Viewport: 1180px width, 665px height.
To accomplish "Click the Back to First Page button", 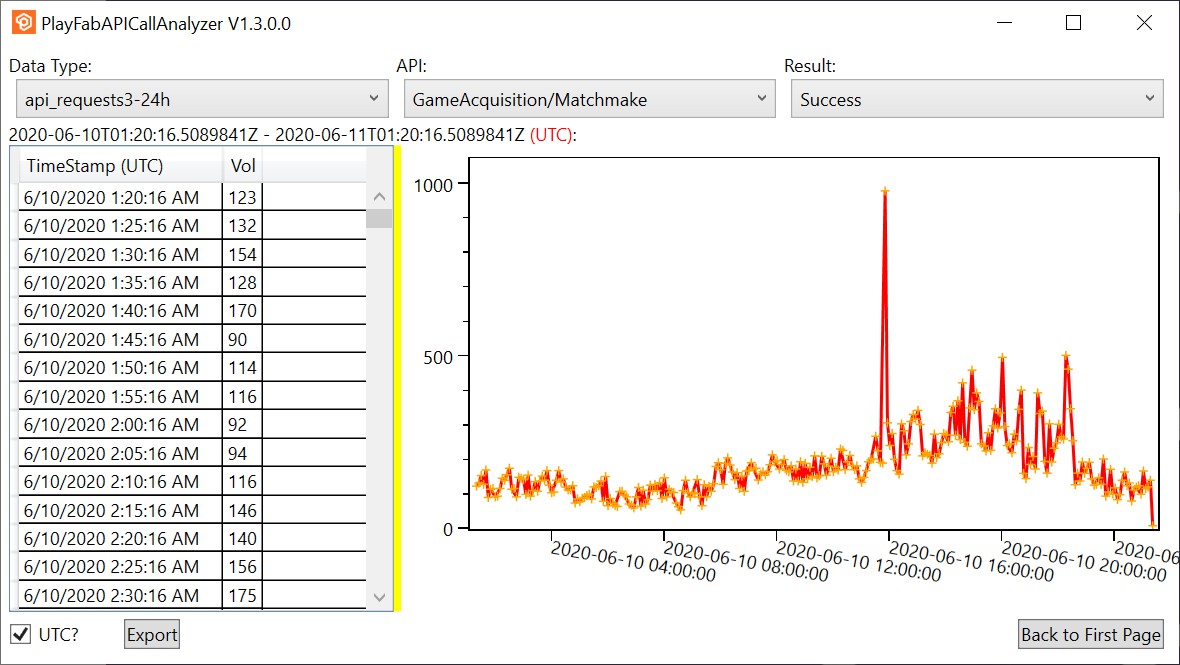I will click(x=1090, y=634).
